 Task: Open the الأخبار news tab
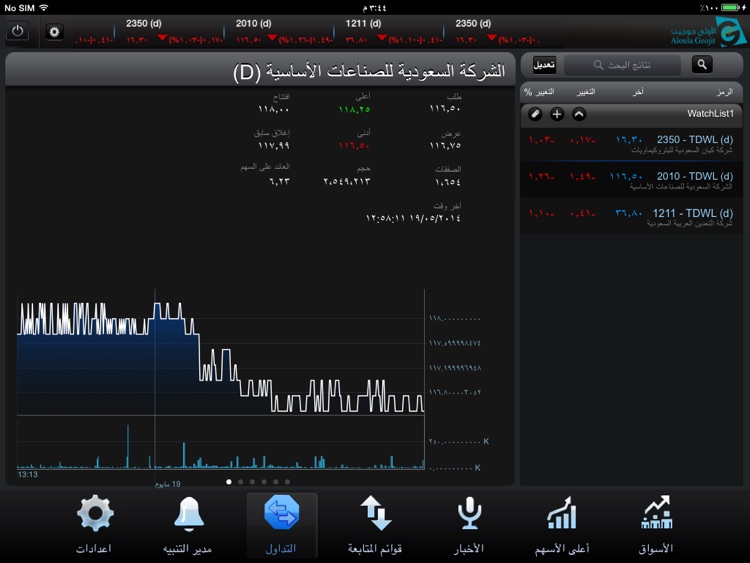469,525
